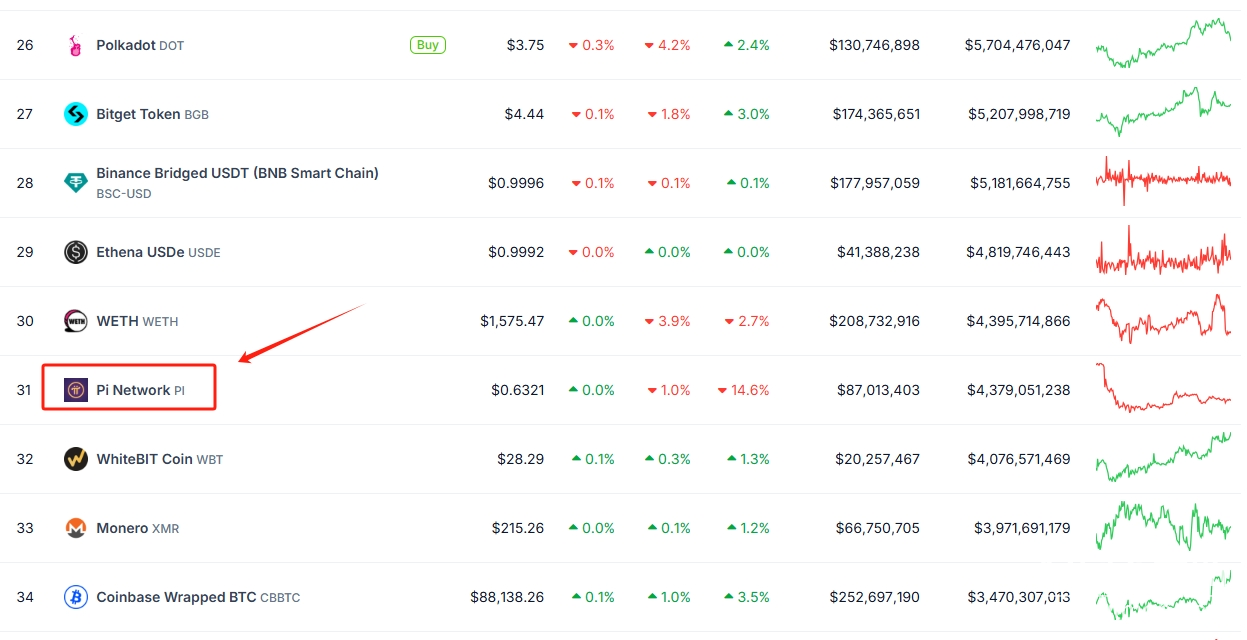The height and width of the screenshot is (640, 1247).
Task: Click the Ethena USDe logo icon
Action: point(76,252)
